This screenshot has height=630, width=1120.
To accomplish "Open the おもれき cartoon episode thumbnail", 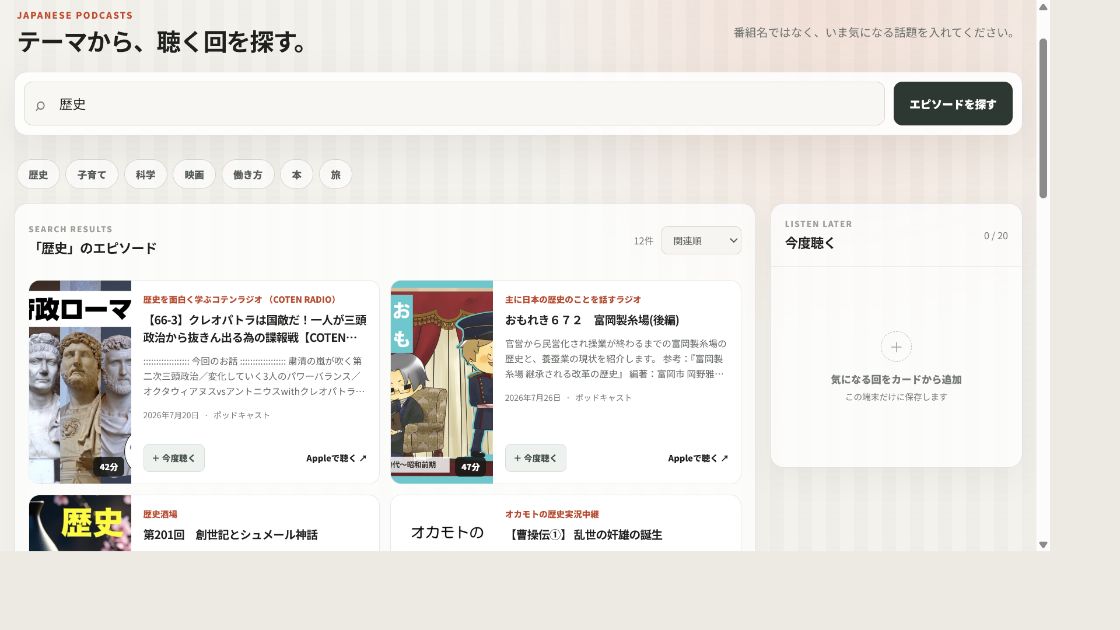I will click(441, 381).
